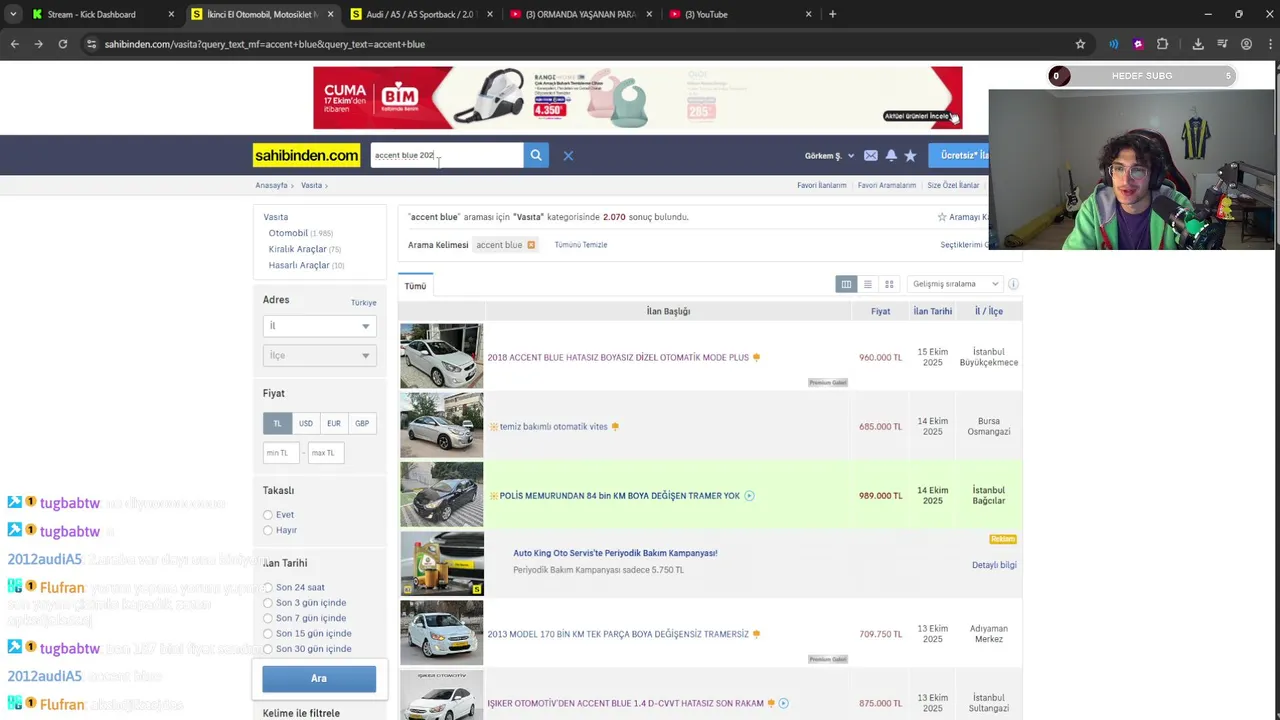Select the table column view icon
1280x720 pixels.
click(846, 284)
